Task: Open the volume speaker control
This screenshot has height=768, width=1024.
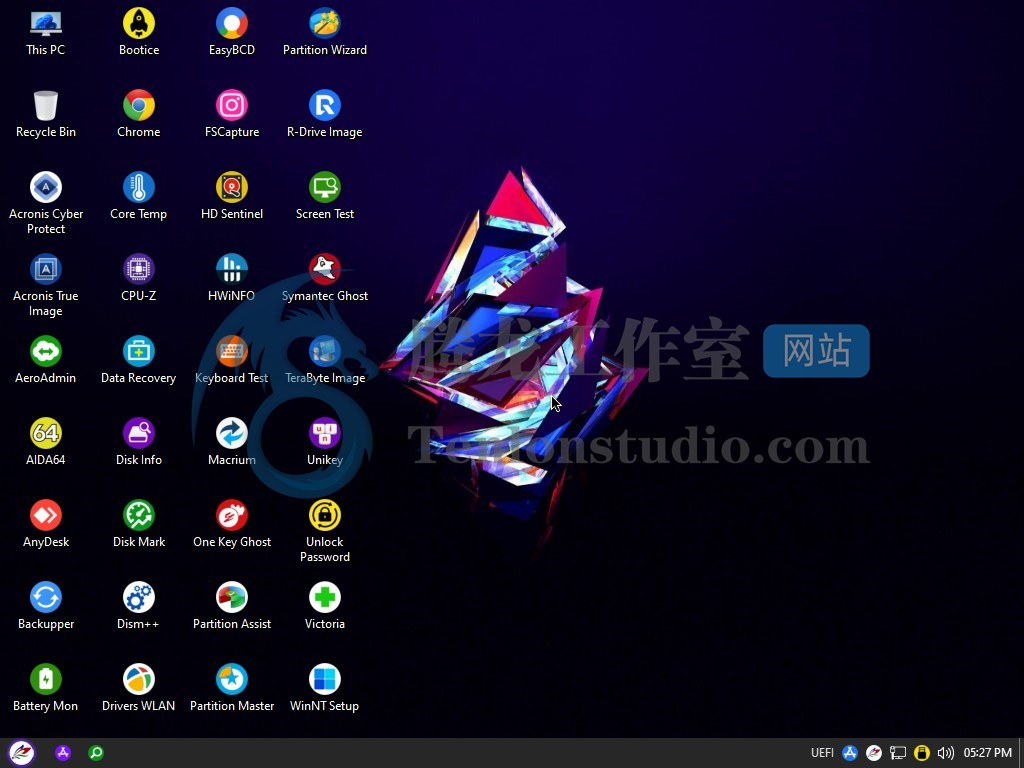Action: [x=946, y=753]
